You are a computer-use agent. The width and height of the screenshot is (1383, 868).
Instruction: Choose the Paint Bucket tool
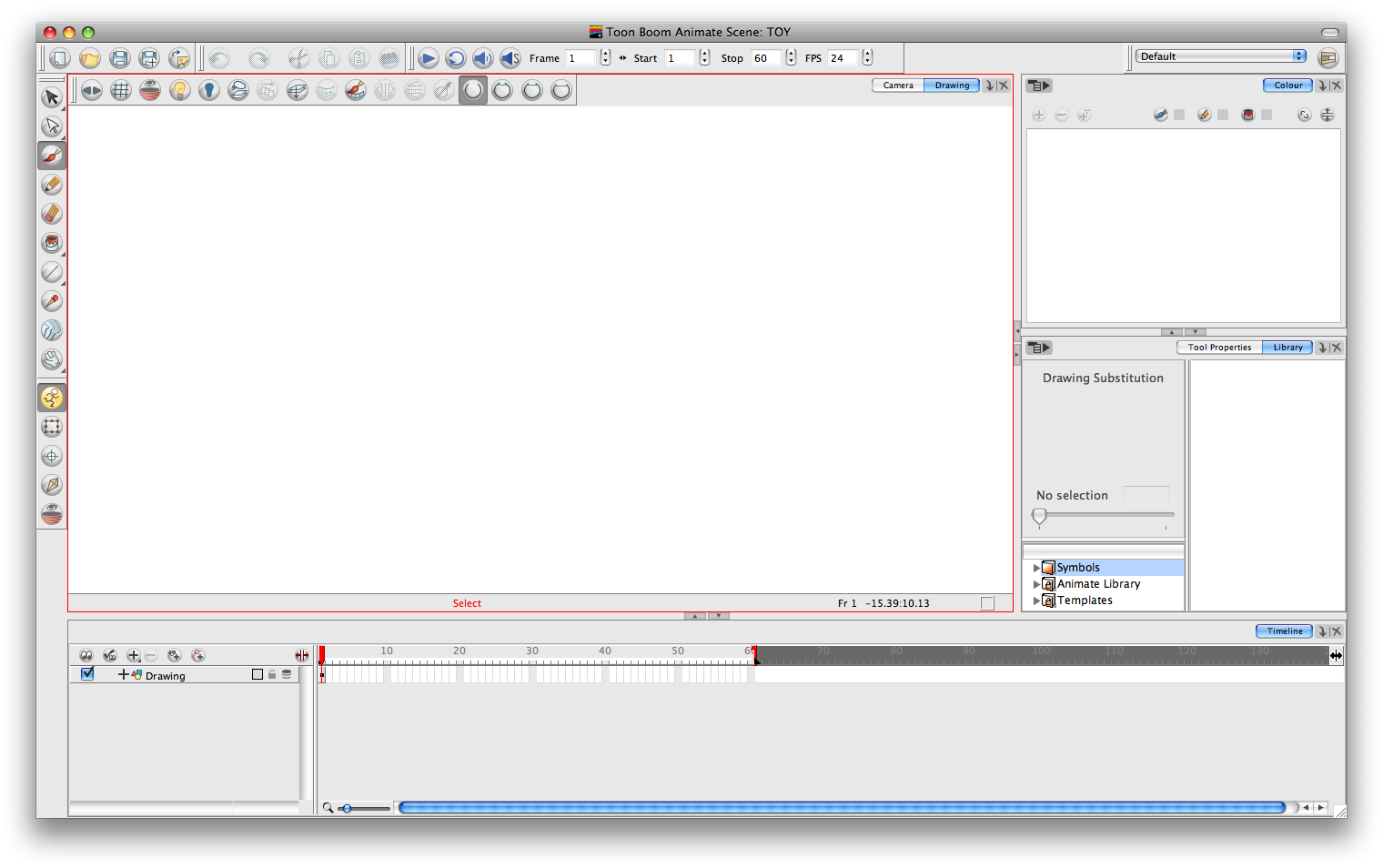pyautogui.click(x=52, y=243)
